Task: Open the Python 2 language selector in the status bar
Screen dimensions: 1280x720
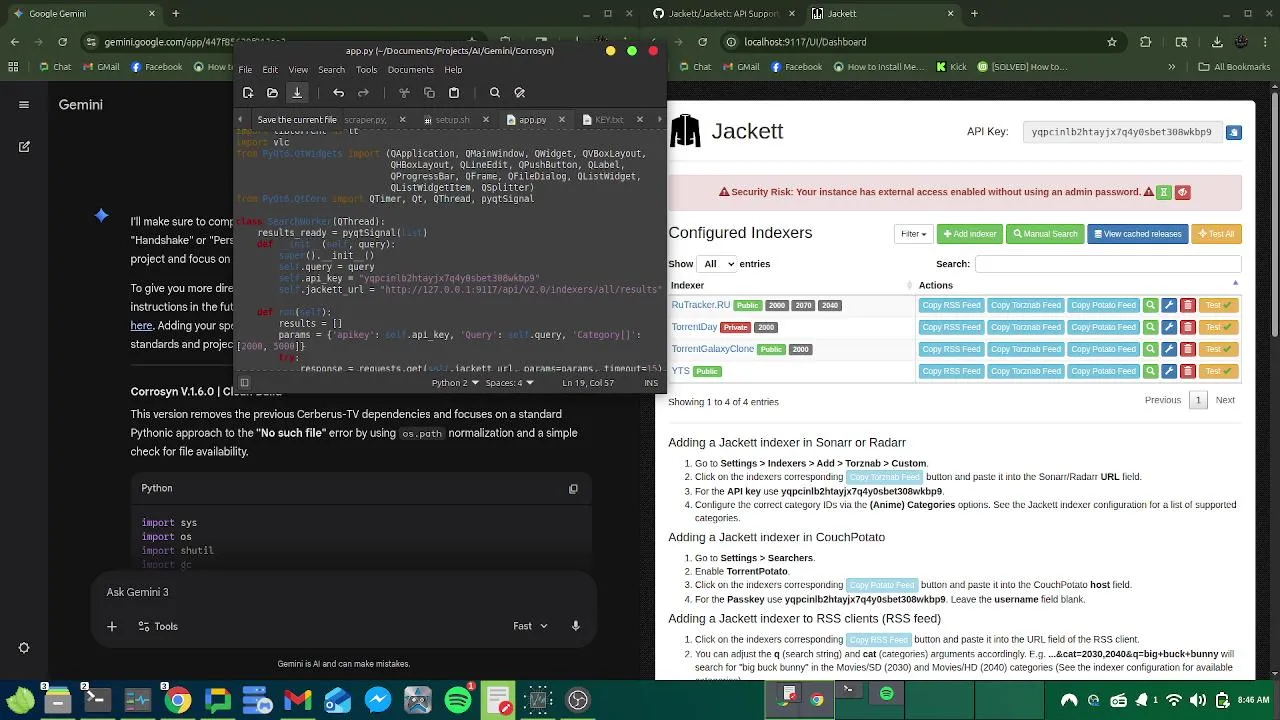Action: tap(454, 382)
